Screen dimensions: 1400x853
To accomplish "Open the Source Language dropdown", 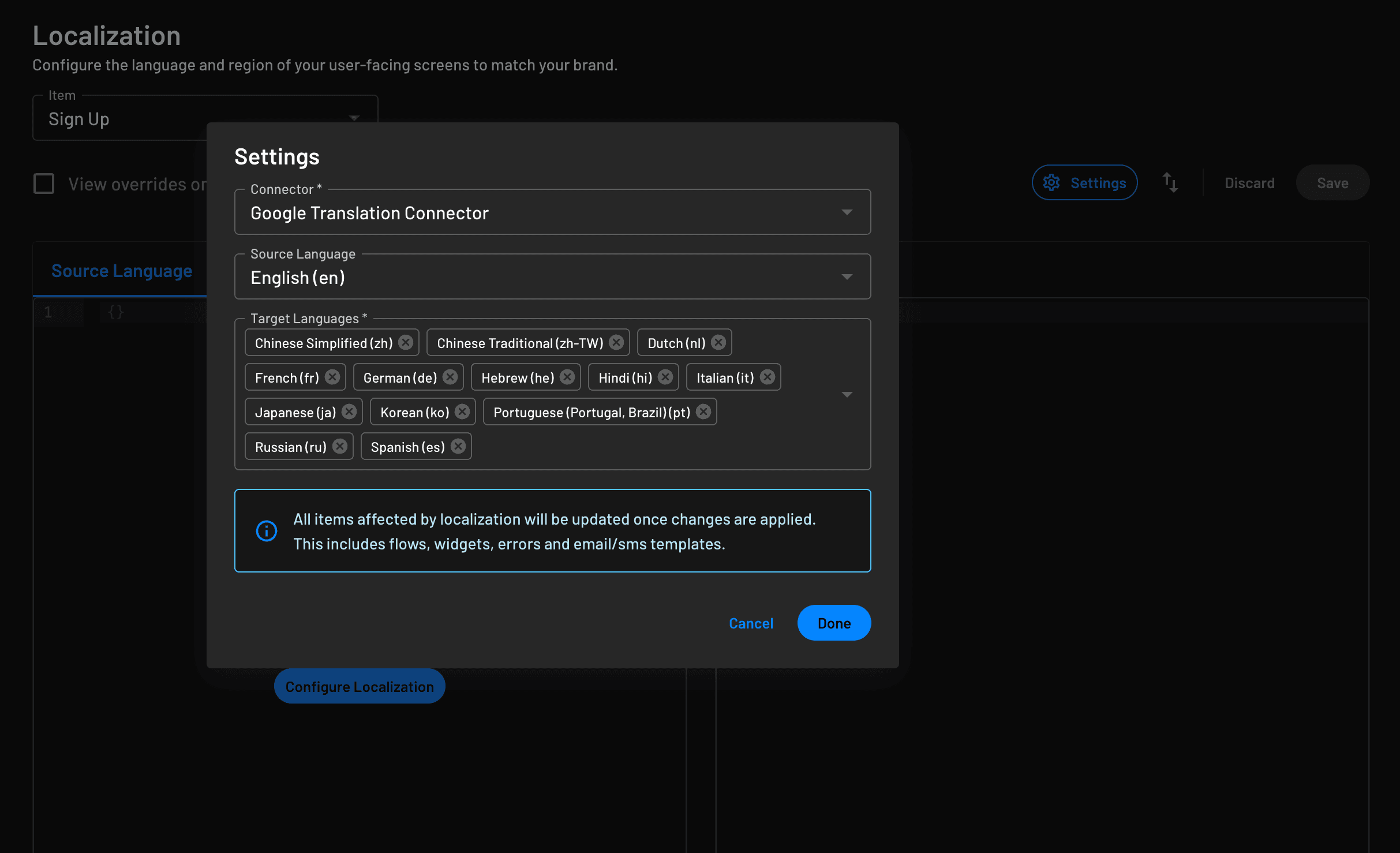I will pos(847,276).
